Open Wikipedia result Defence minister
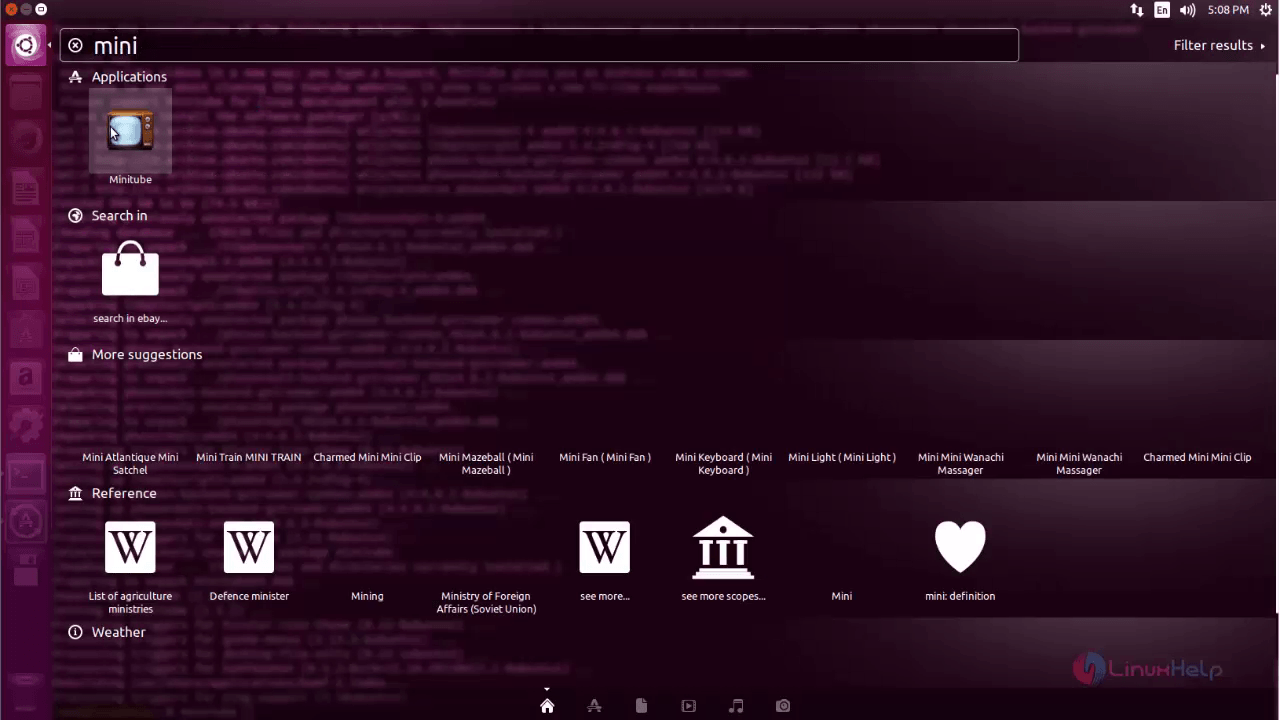This screenshot has height=720, width=1280. [249, 547]
